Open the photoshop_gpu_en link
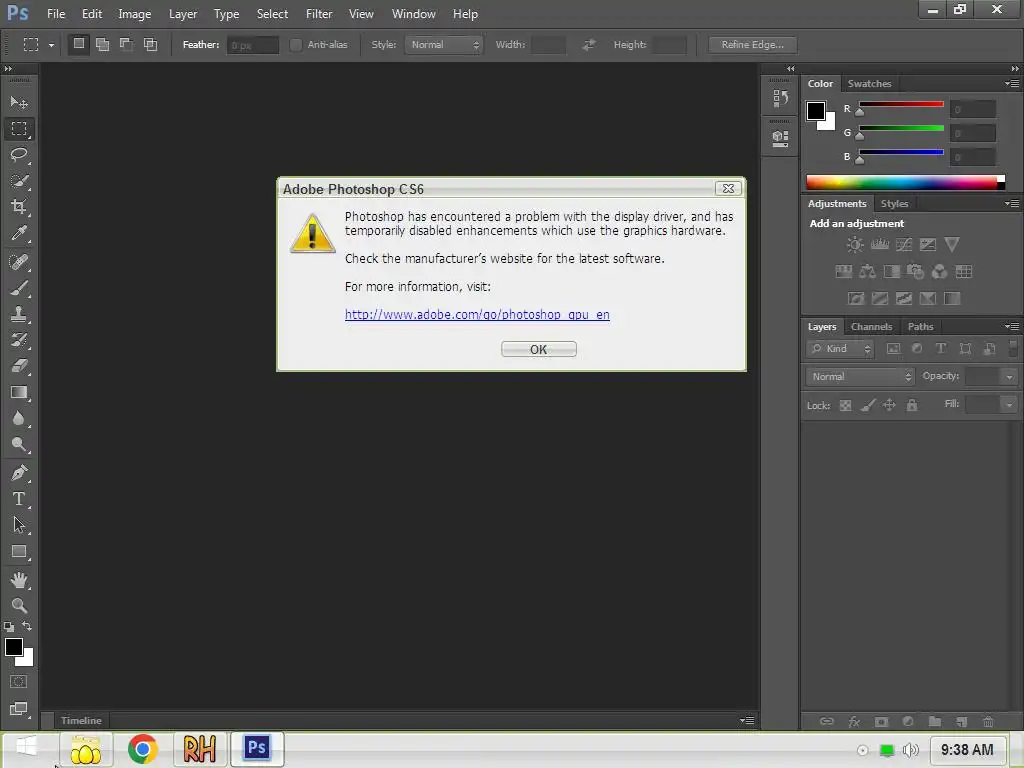The width and height of the screenshot is (1024, 768). point(477,315)
